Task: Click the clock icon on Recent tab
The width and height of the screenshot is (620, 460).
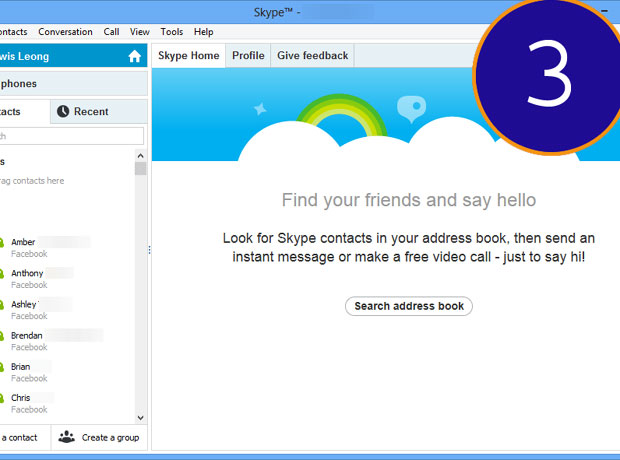Action: pos(63,111)
